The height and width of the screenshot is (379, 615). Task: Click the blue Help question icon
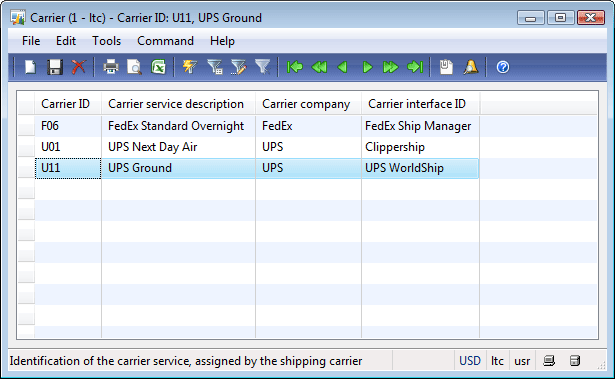pos(503,67)
